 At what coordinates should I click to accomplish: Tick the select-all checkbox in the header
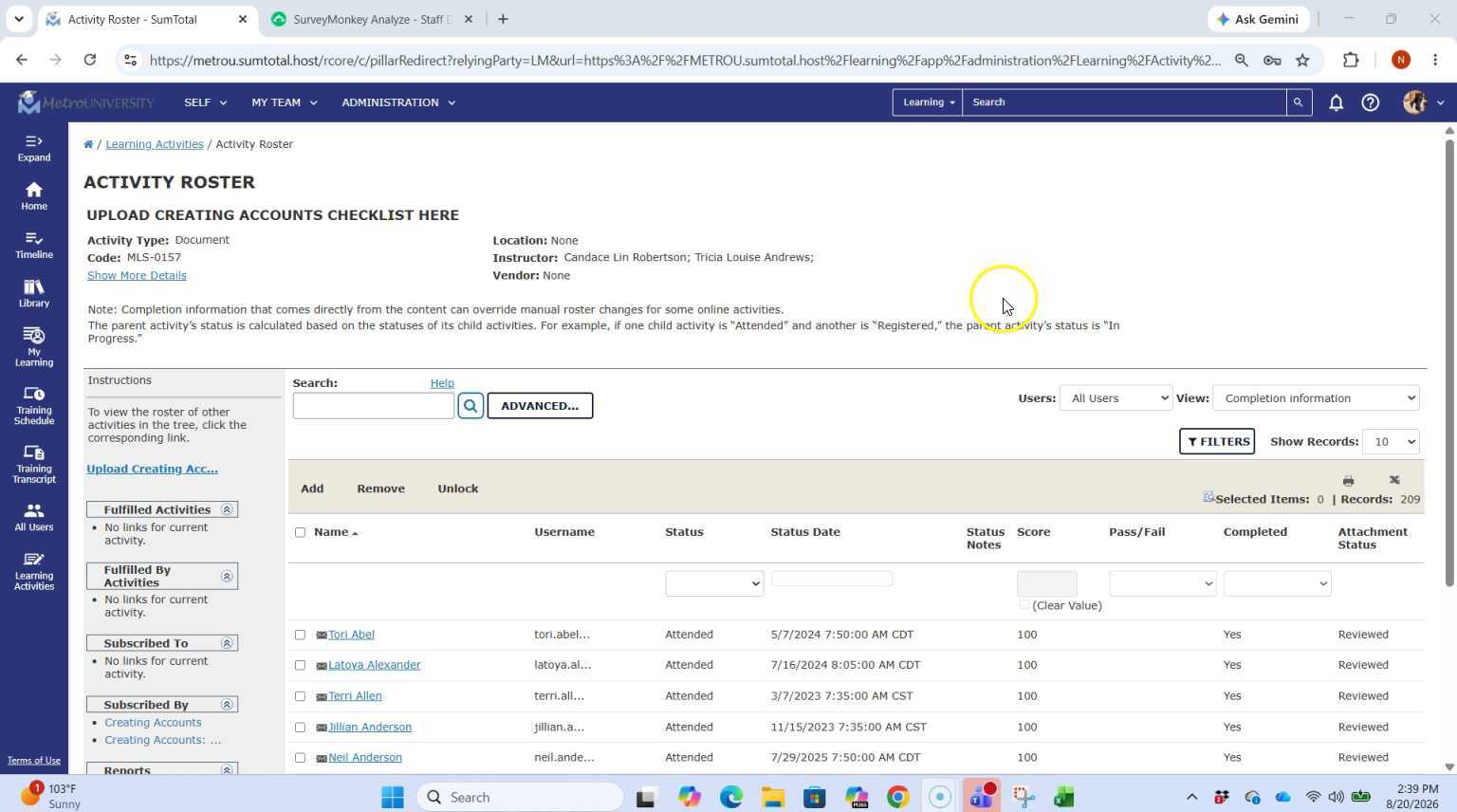point(300,532)
